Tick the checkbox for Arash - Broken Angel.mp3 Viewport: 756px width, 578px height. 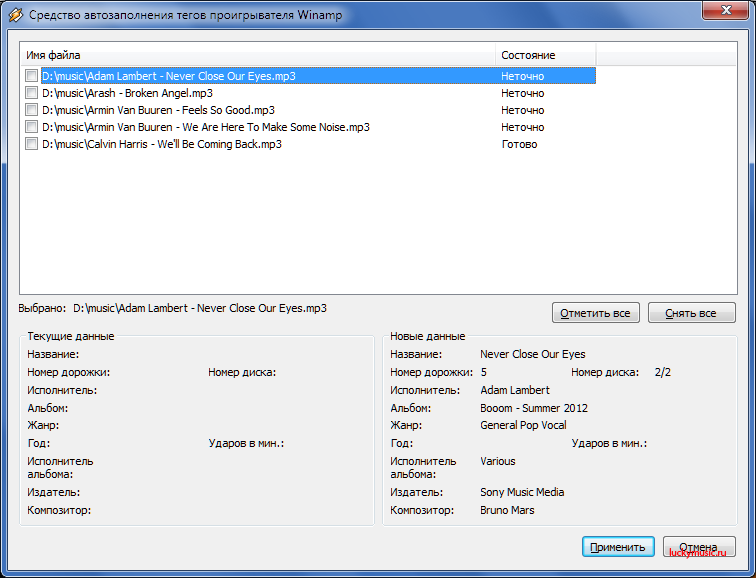pyautogui.click(x=31, y=93)
